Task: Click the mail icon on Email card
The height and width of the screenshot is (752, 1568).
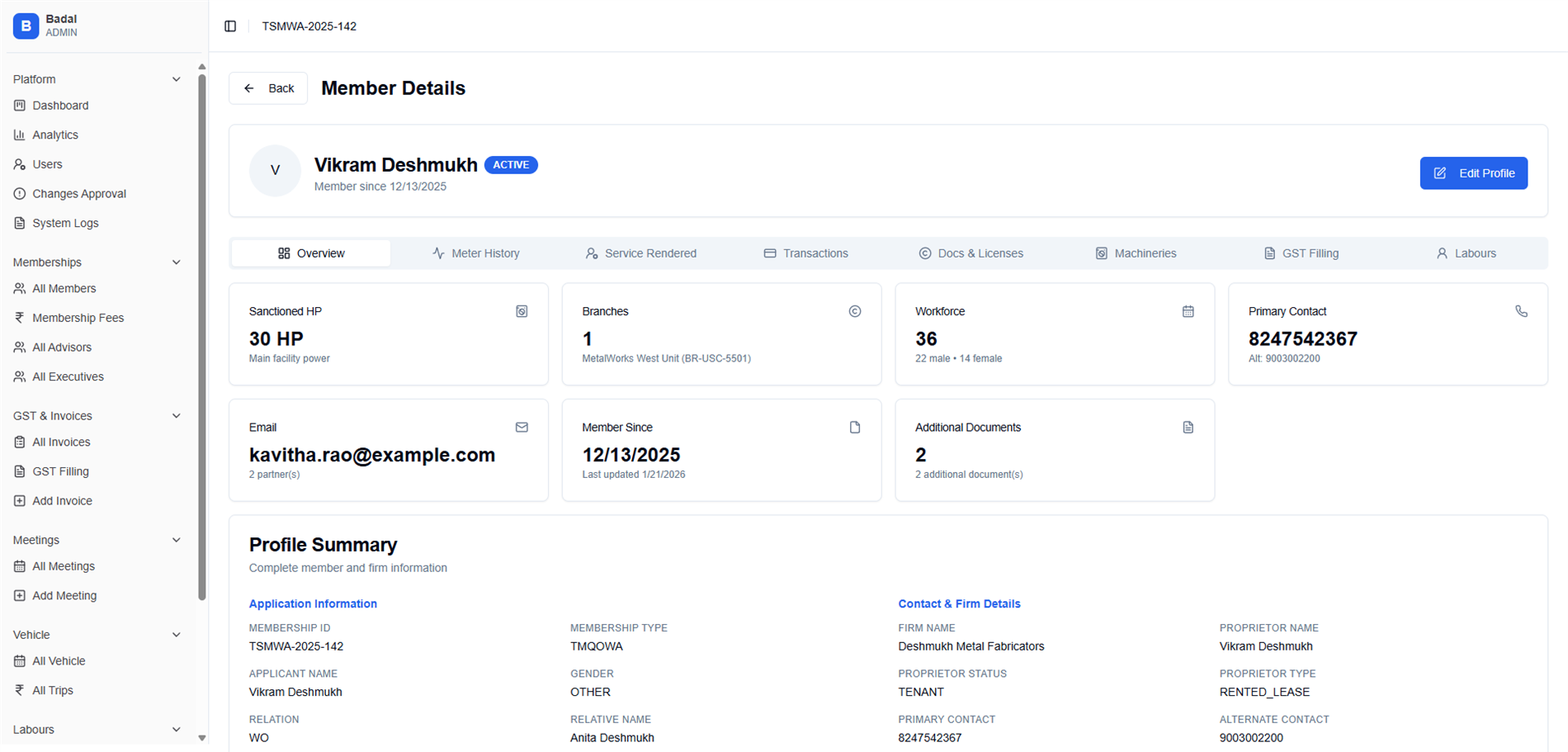Action: click(522, 428)
